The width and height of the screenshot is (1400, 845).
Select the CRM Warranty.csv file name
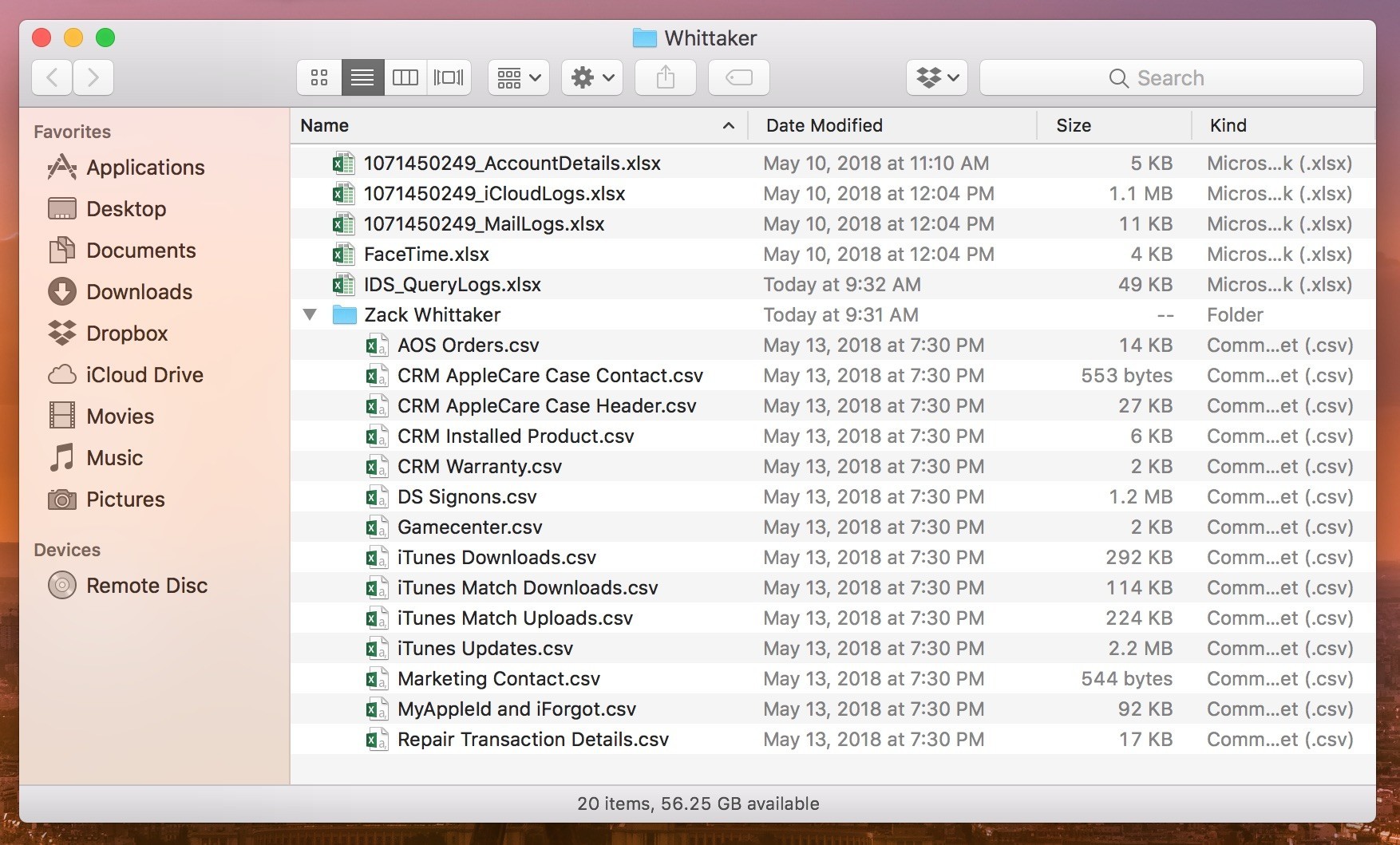click(x=480, y=467)
